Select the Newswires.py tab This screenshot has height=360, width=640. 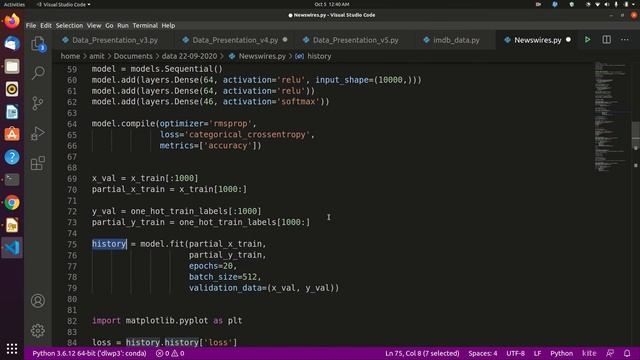pyautogui.click(x=538, y=40)
